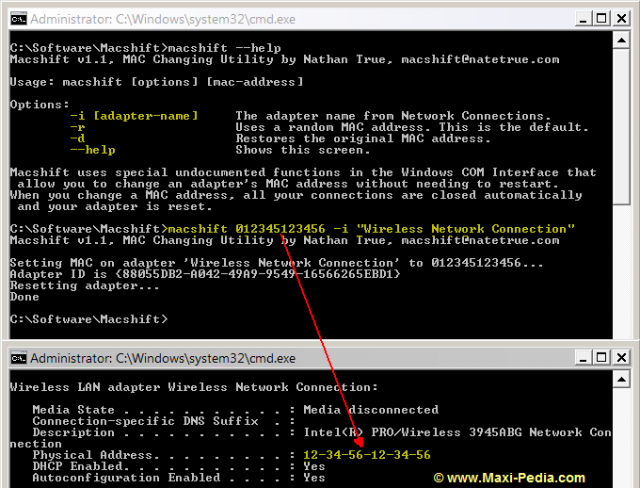Click the cmd icon in lower window title bar
The height and width of the screenshot is (488, 640).
click(18, 358)
